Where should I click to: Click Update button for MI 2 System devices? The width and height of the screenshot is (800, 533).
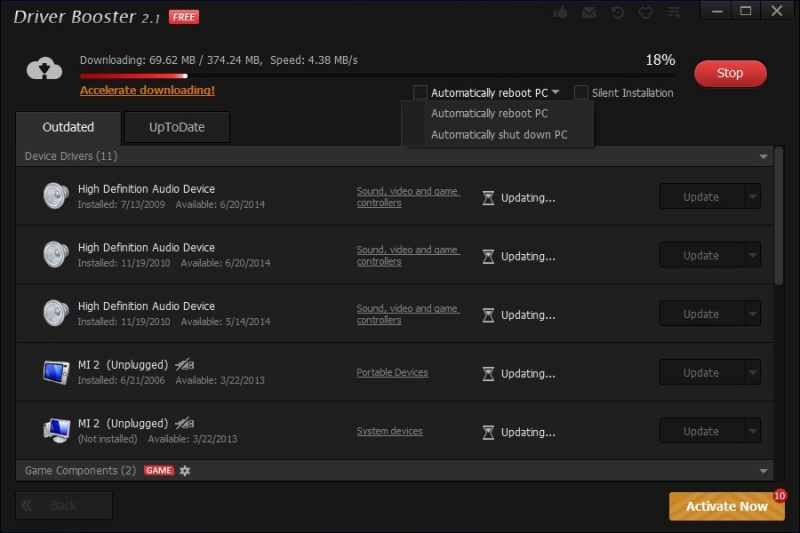pos(702,431)
